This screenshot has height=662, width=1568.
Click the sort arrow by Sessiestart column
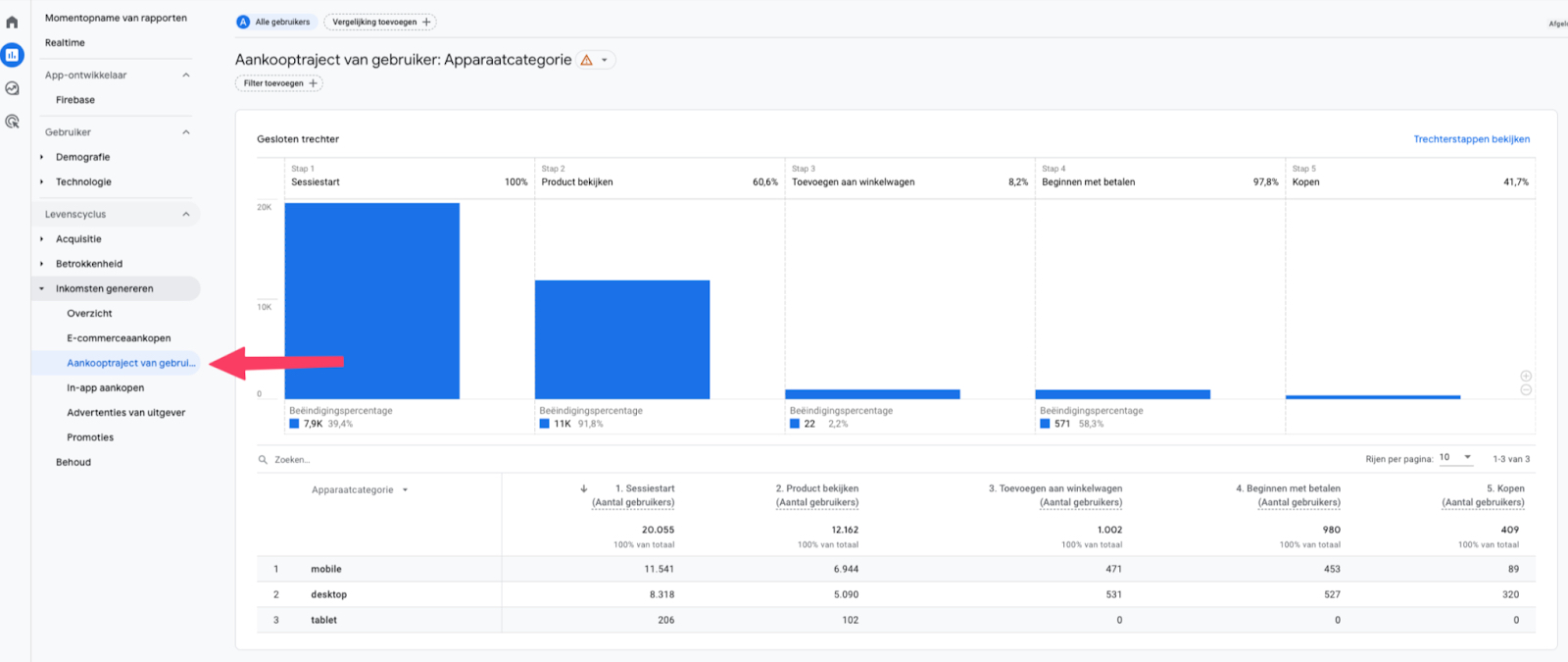coord(584,488)
